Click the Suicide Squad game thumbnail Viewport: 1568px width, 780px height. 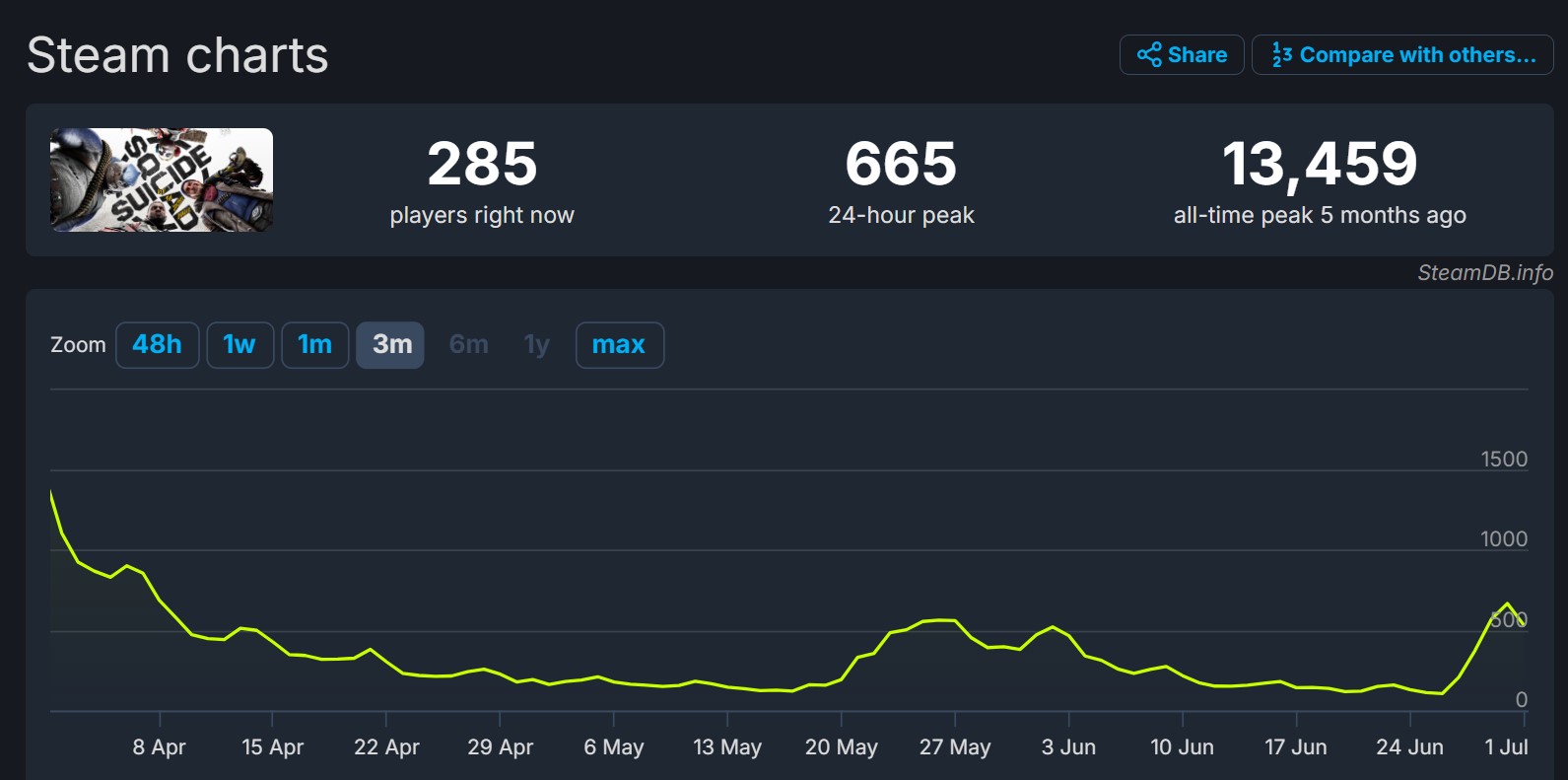pyautogui.click(x=162, y=180)
